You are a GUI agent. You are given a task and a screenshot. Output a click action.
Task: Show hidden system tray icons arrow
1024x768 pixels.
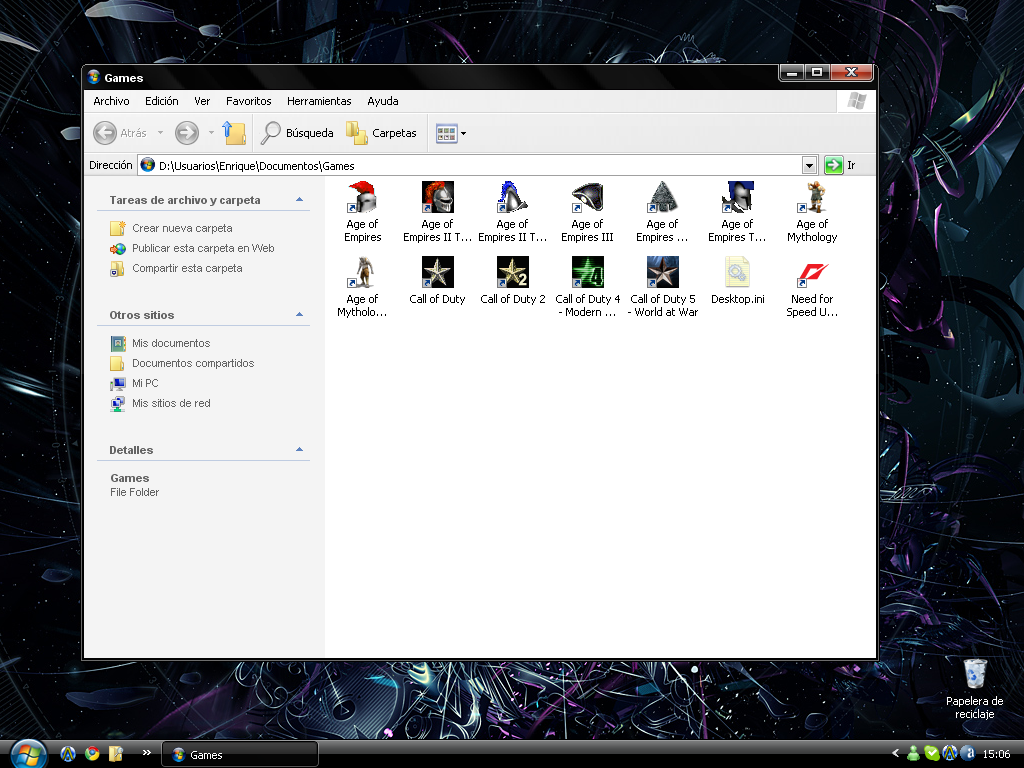pos(895,754)
